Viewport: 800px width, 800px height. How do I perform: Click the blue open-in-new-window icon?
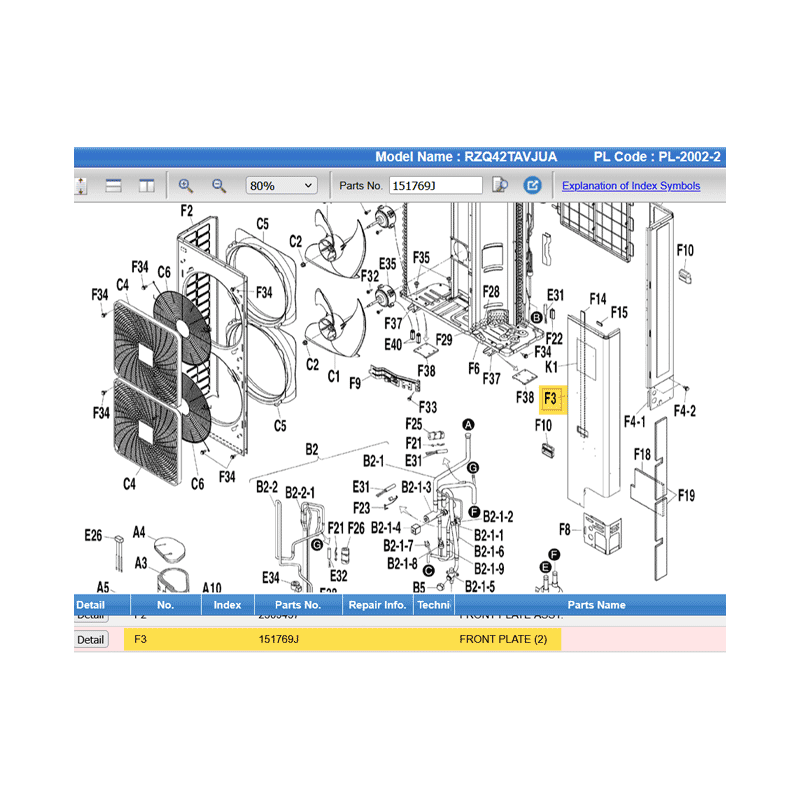[533, 186]
